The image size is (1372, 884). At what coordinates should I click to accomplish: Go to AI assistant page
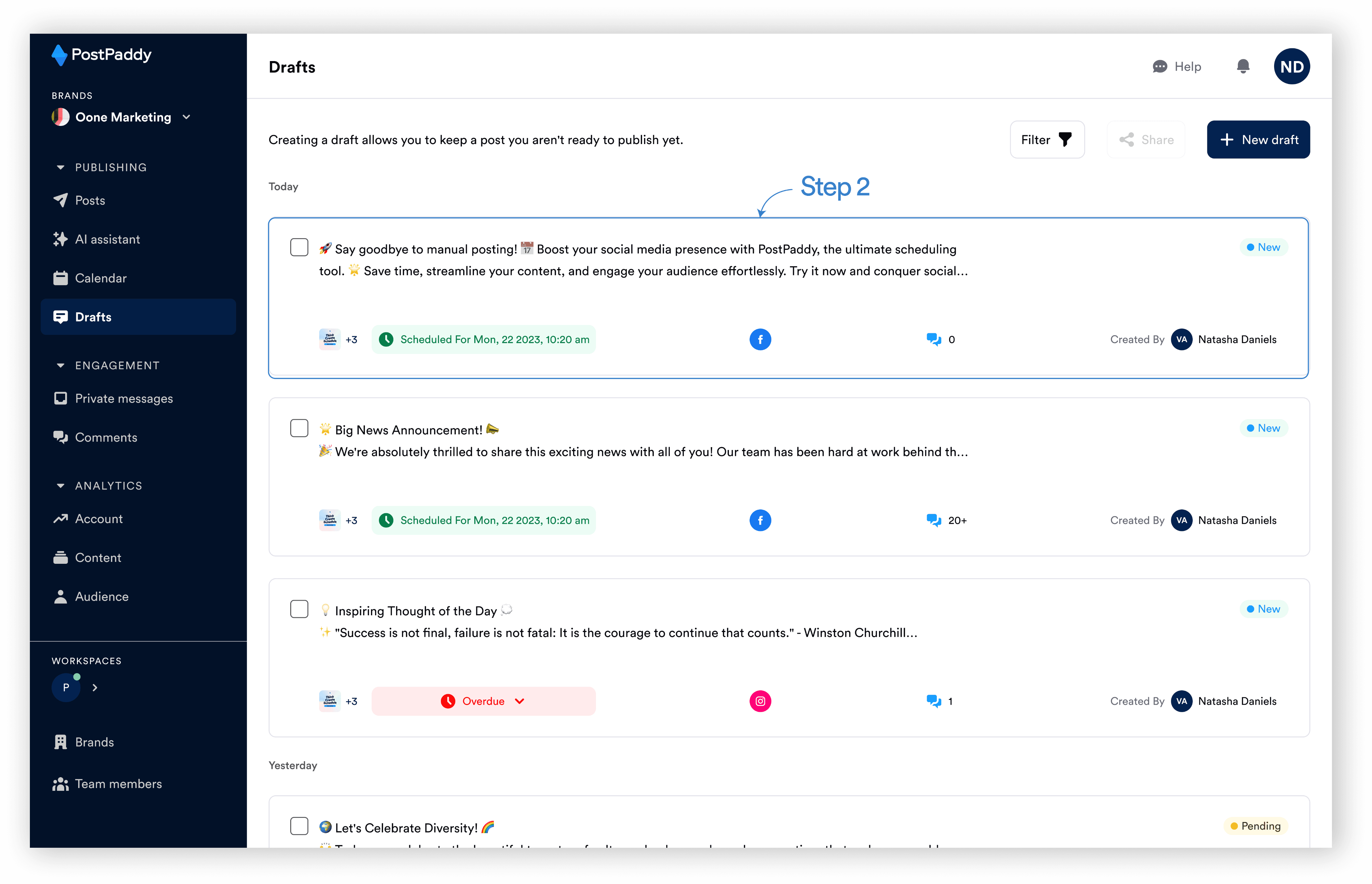(x=107, y=239)
